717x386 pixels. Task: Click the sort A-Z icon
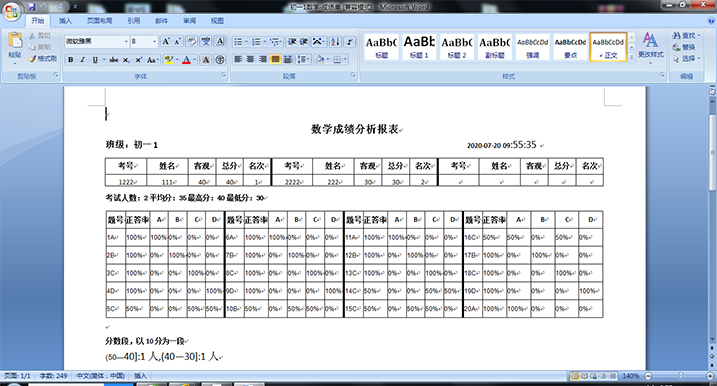pyautogui.click(x=335, y=42)
